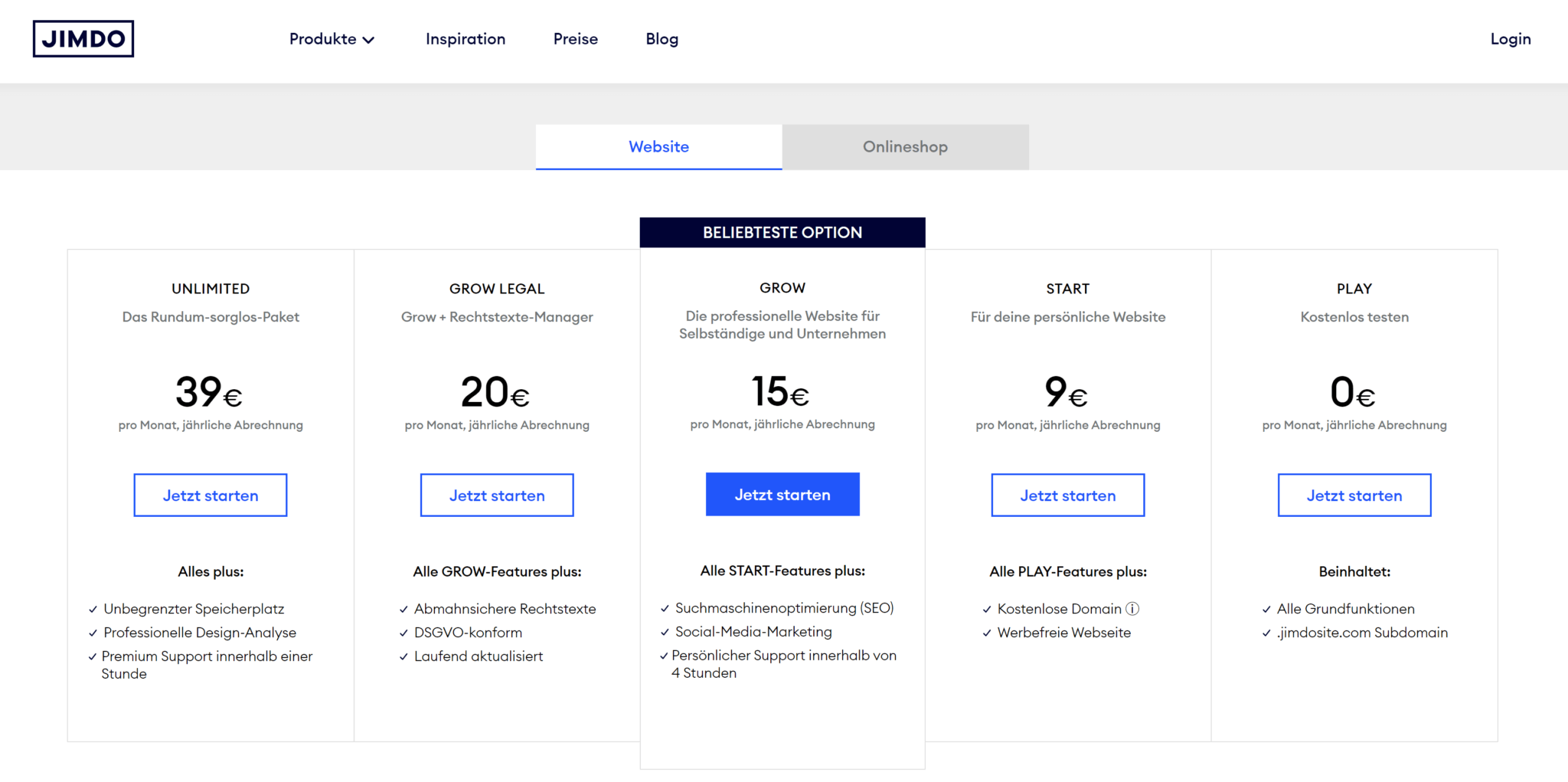The height and width of the screenshot is (782, 1568).
Task: Open the Inspiration menu item
Action: [x=465, y=39]
